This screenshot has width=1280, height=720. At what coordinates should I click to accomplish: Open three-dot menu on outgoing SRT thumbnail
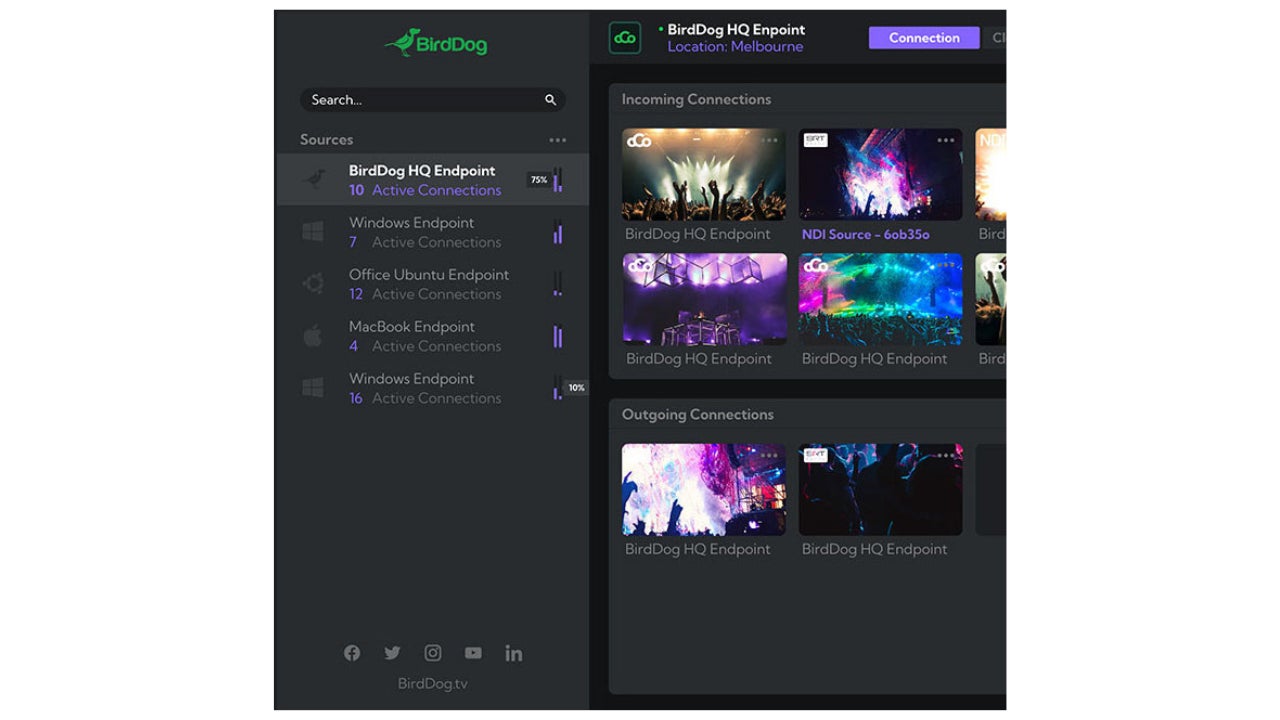(x=945, y=456)
